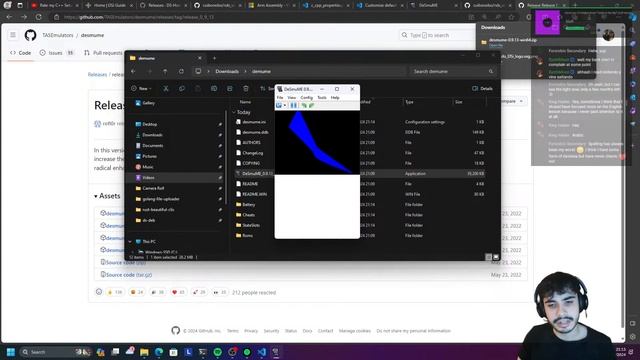Click Downloads in the Explorer address bar

pos(227,71)
